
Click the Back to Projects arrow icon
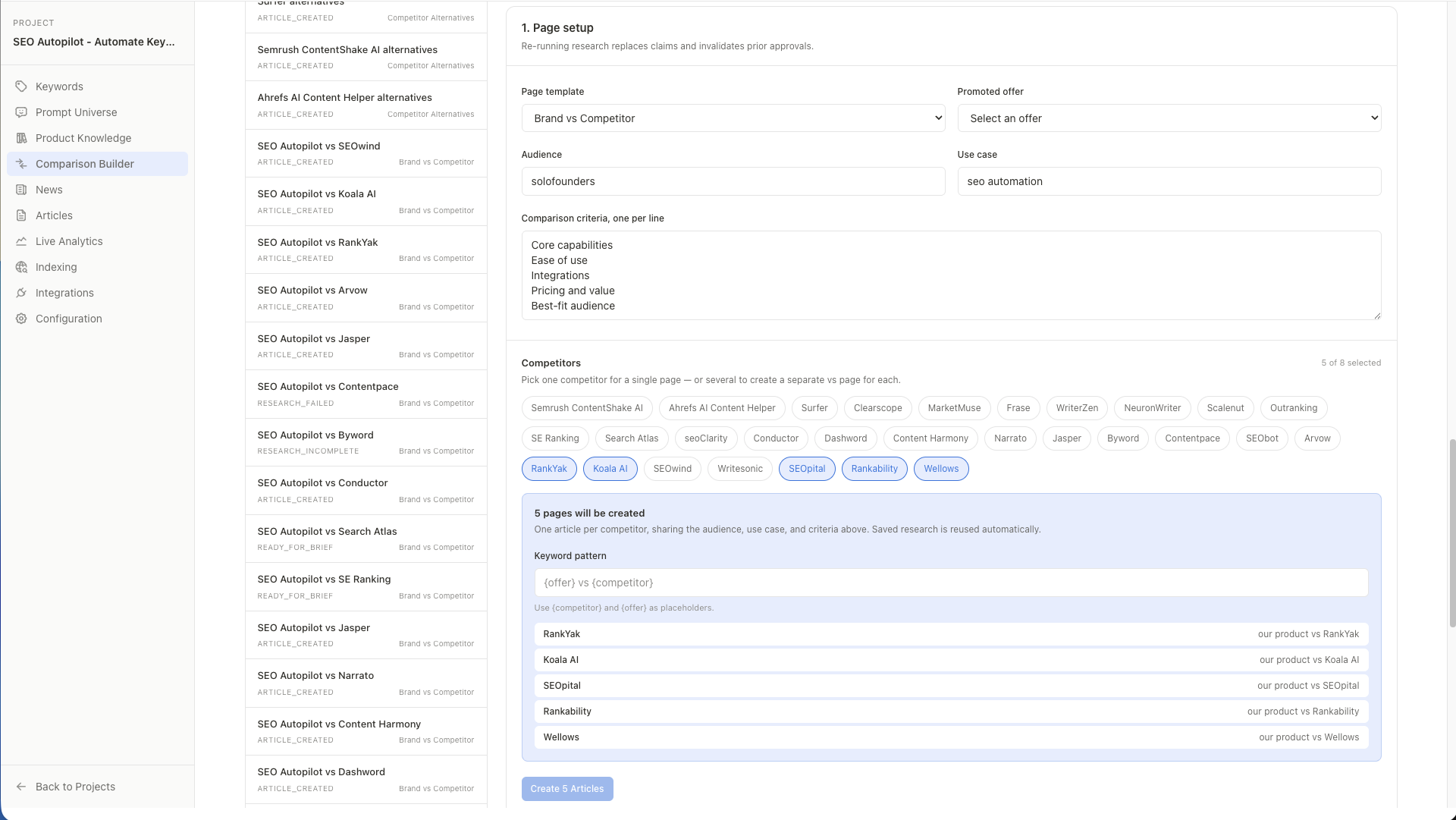pos(21,787)
